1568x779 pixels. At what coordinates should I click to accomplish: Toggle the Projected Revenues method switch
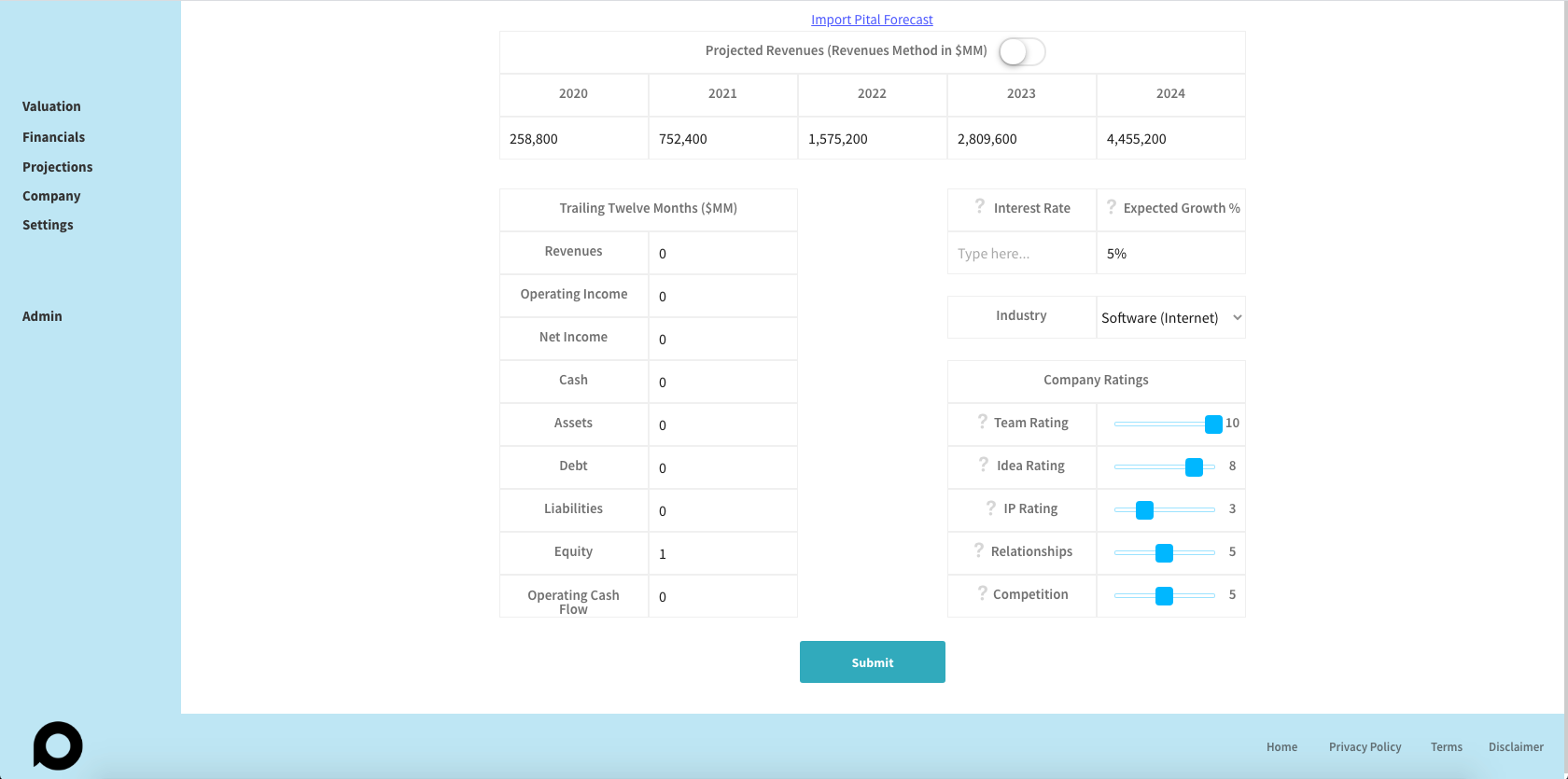tap(1021, 52)
